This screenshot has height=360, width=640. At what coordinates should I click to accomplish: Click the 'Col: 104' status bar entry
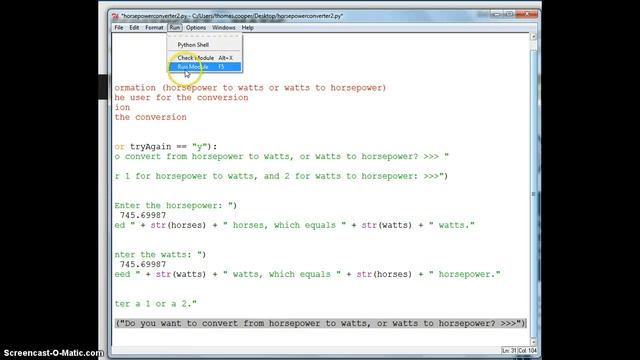527,351
